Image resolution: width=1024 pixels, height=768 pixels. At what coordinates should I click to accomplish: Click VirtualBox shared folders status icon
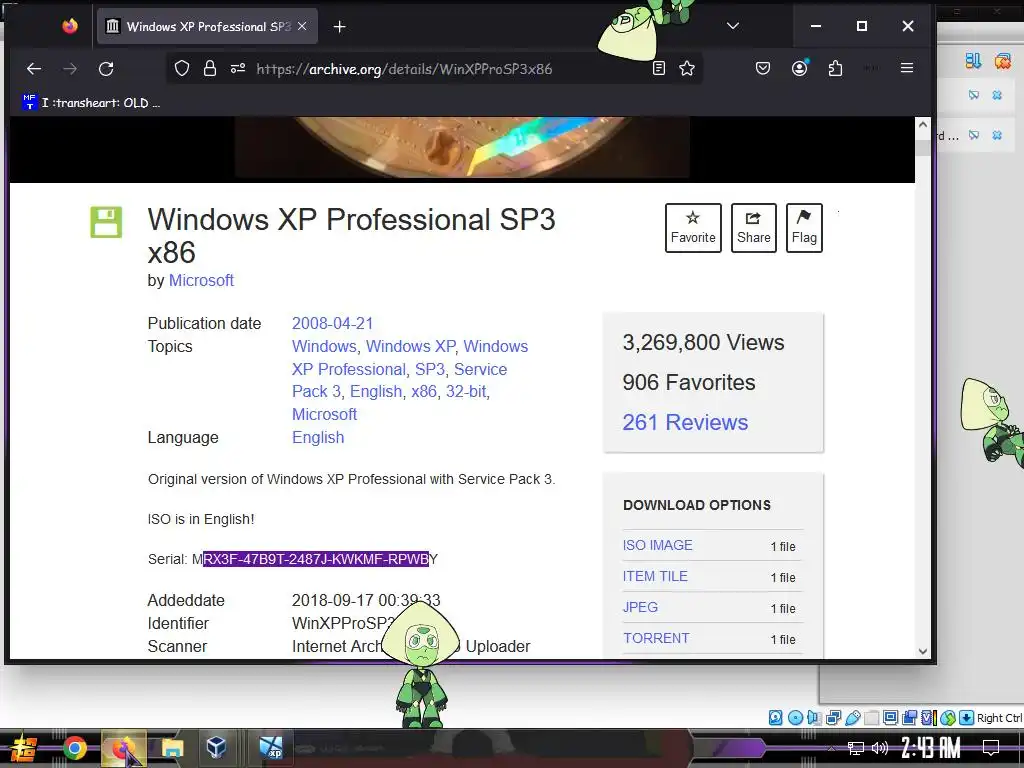871,718
